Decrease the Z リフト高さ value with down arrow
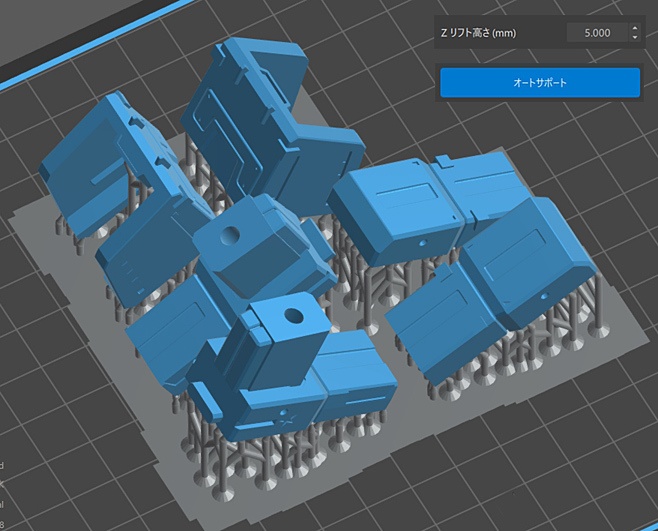The height and width of the screenshot is (531, 658). (634, 37)
